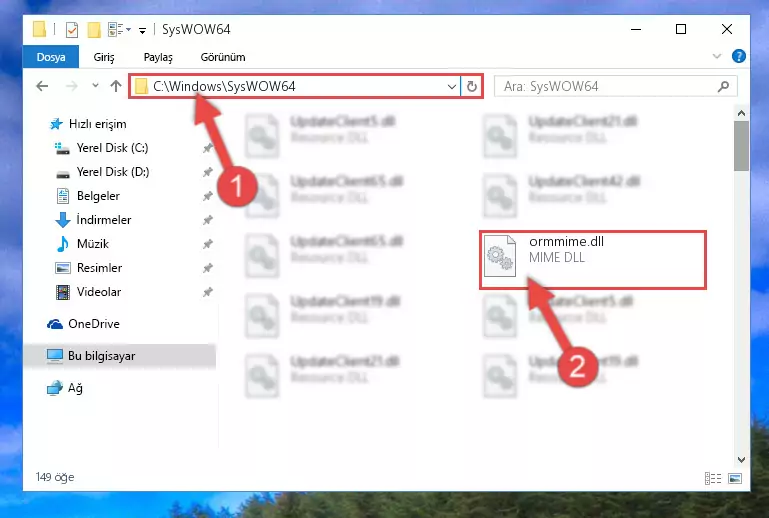Image resolution: width=769 pixels, height=518 pixels.
Task: Refresh the SysWOW64 folder view
Action: coord(472,87)
